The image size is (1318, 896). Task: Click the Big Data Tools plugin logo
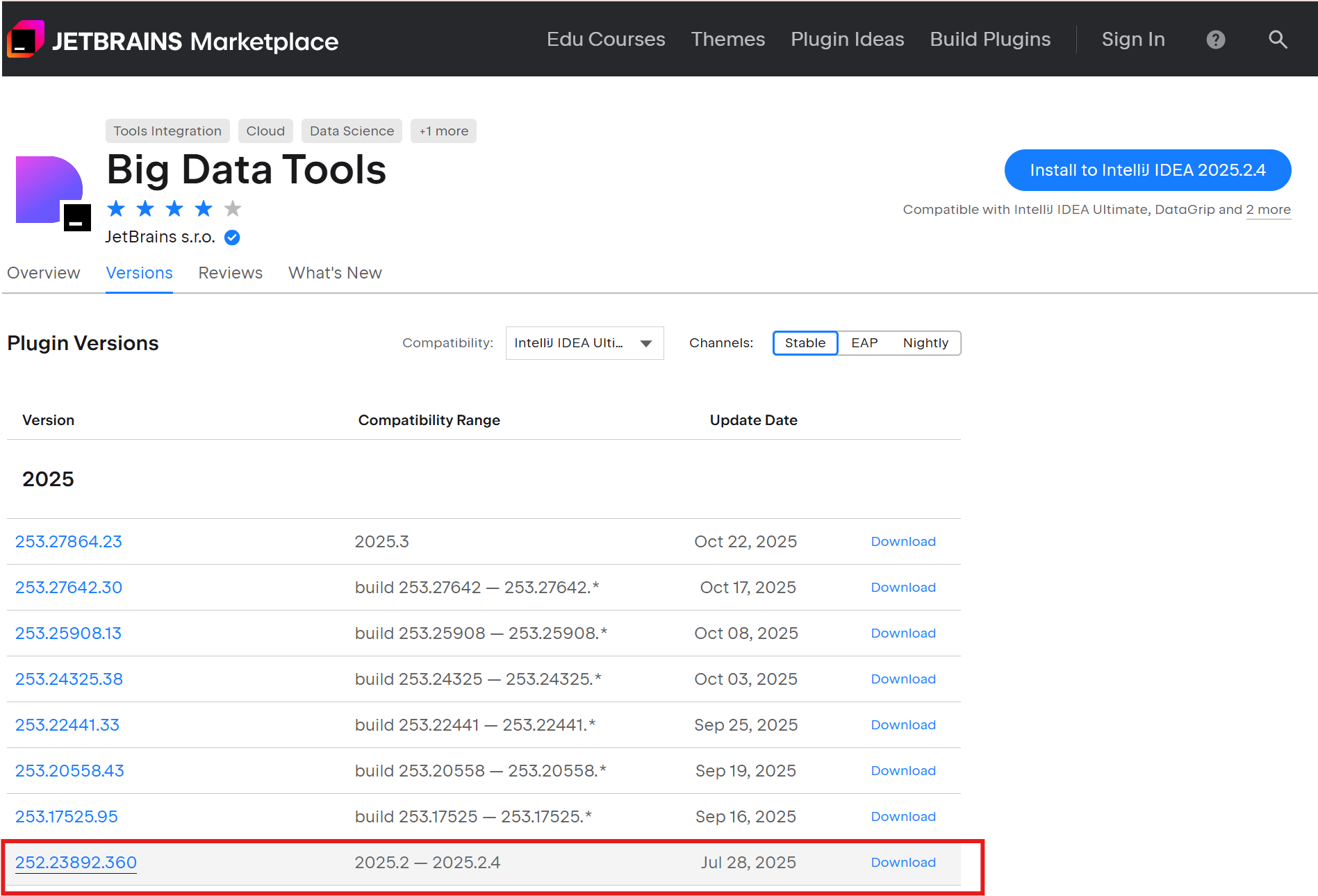[53, 193]
